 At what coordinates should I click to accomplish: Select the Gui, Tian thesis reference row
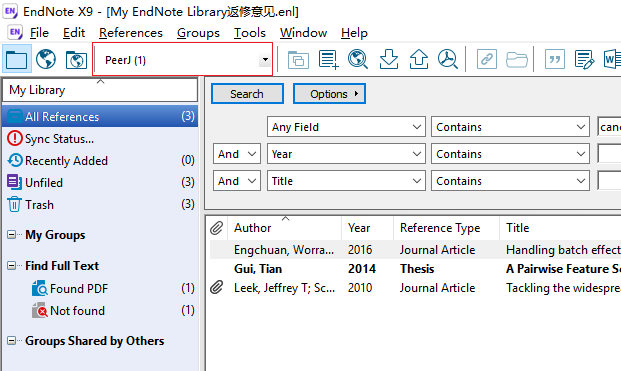click(415, 269)
